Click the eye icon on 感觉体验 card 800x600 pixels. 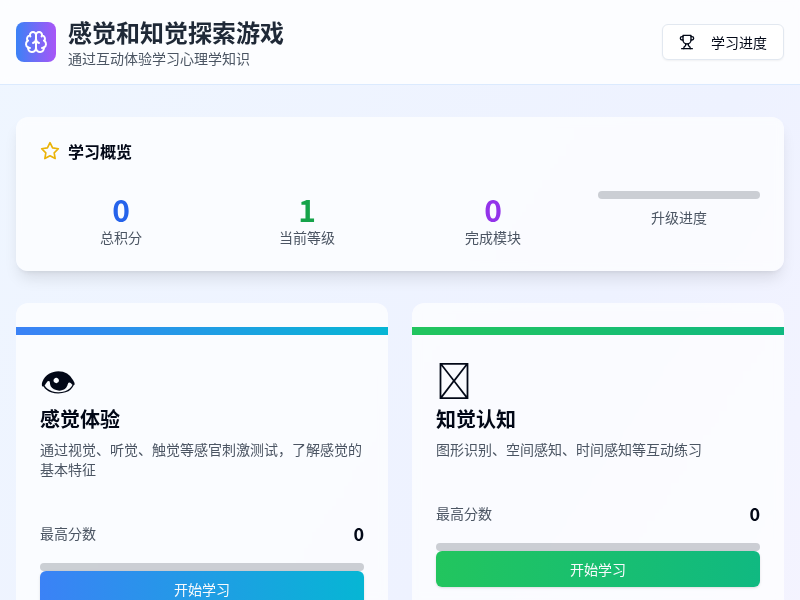58,382
